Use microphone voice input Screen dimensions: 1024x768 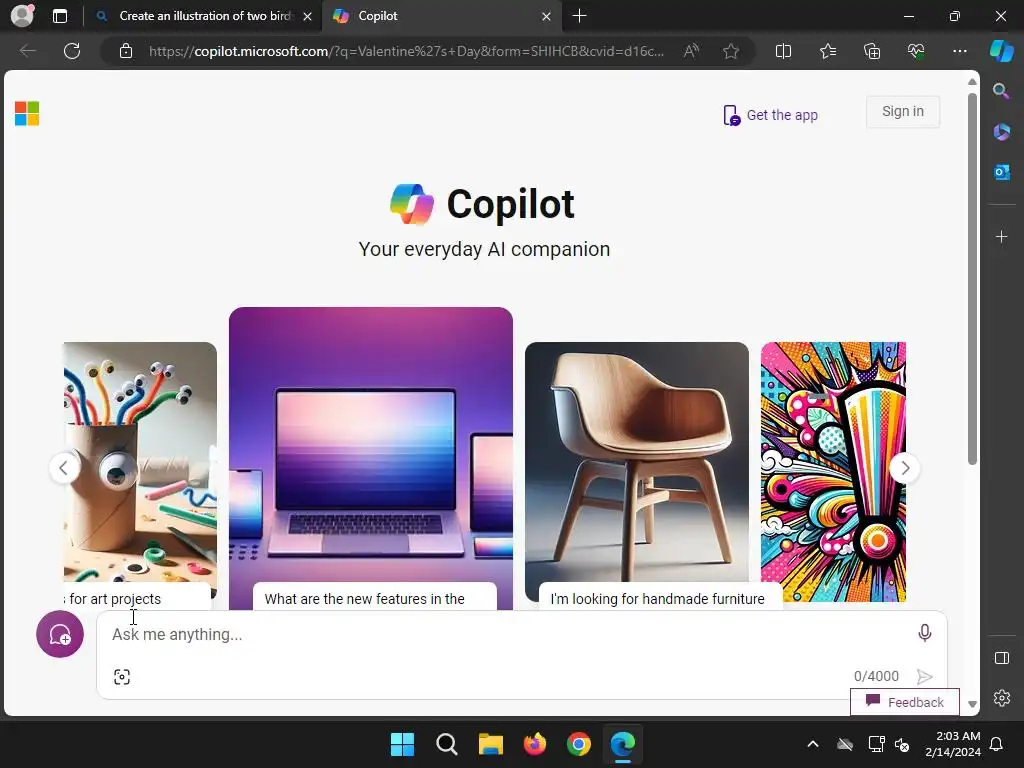tap(924, 633)
